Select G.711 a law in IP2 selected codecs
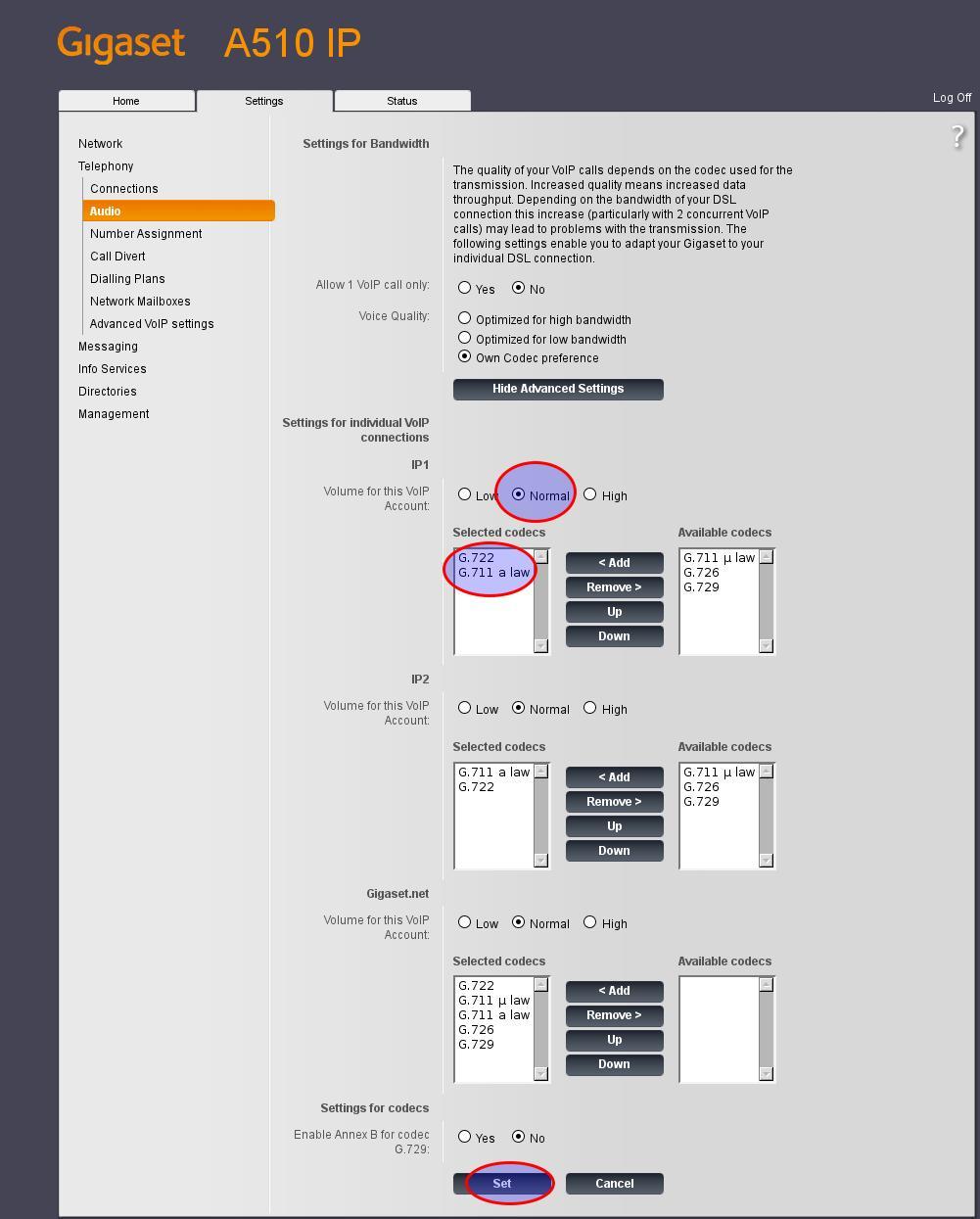The height and width of the screenshot is (1219, 980). click(x=493, y=773)
